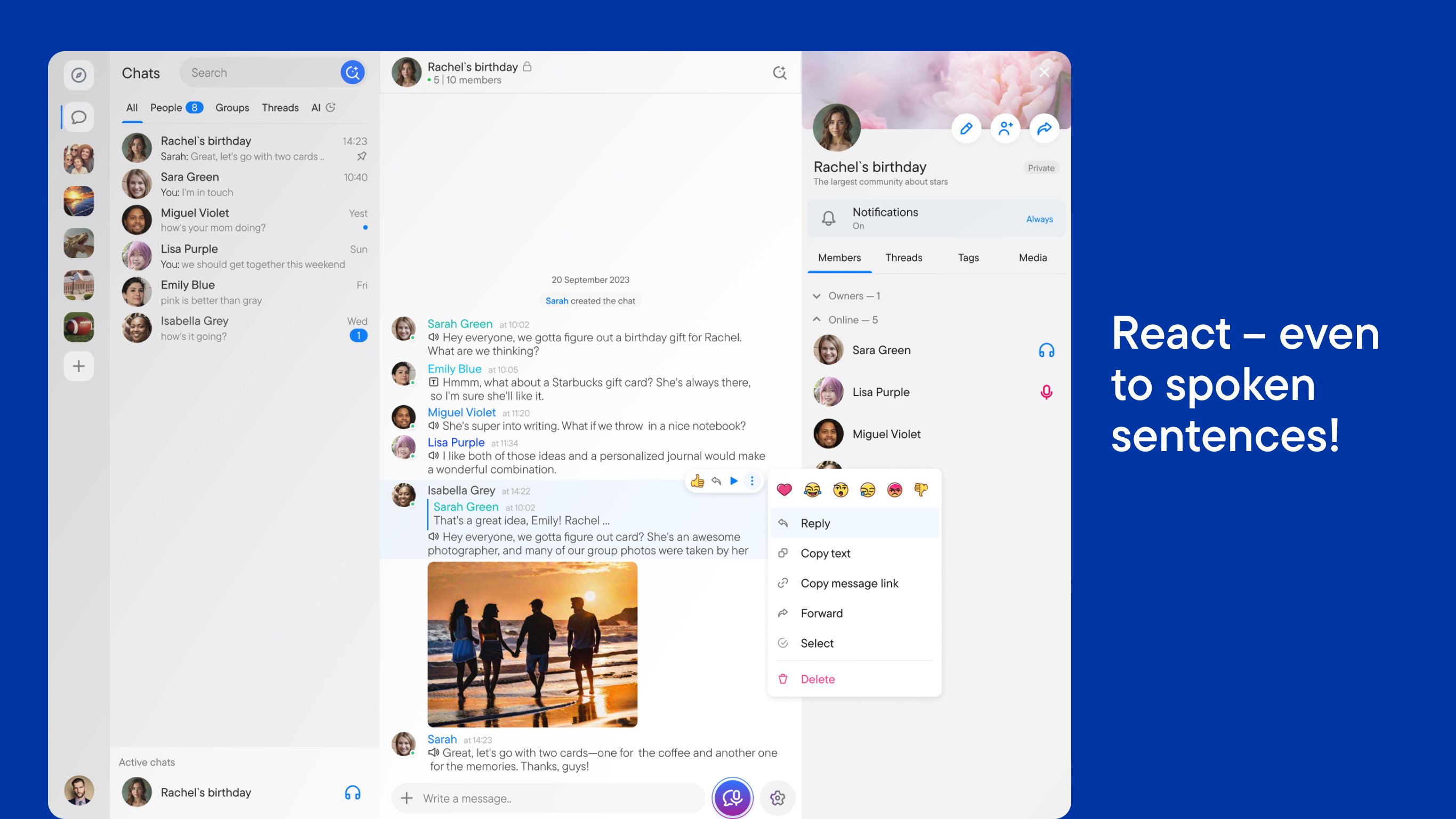The width and height of the screenshot is (1456, 819).
Task: Select Reply from the context menu
Action: click(815, 523)
